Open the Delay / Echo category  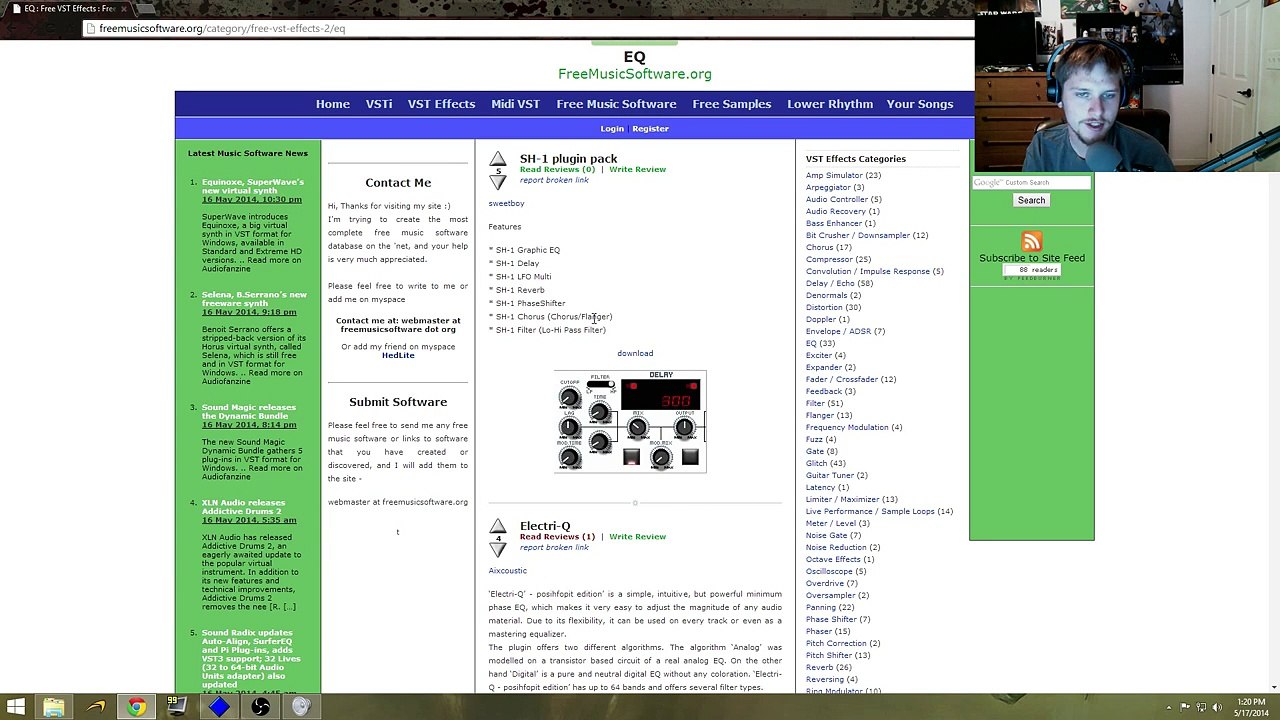click(x=830, y=284)
